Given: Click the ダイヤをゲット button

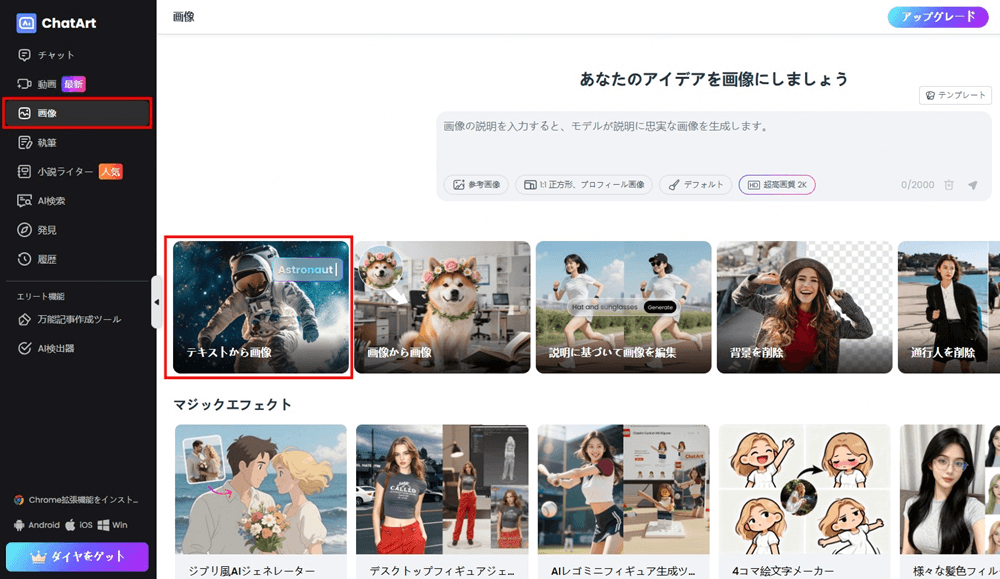Looking at the screenshot, I should [77, 557].
